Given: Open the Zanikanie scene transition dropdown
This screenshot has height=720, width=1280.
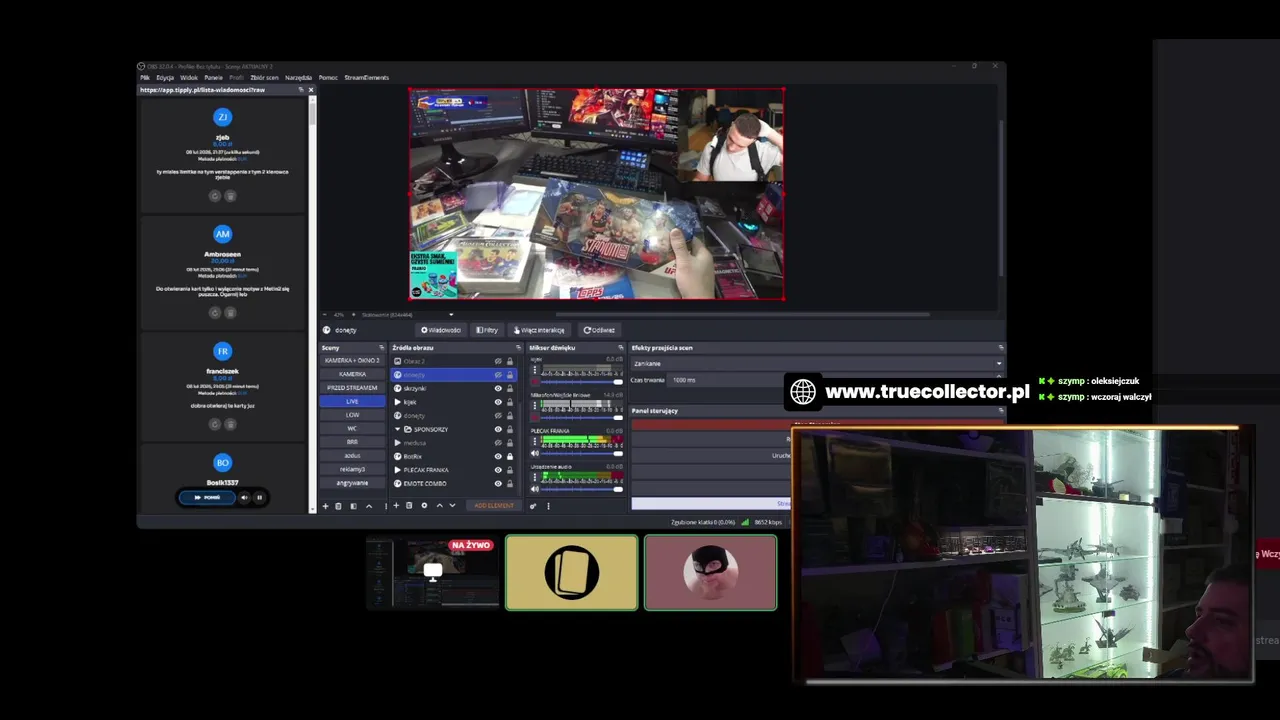Looking at the screenshot, I should point(816,363).
